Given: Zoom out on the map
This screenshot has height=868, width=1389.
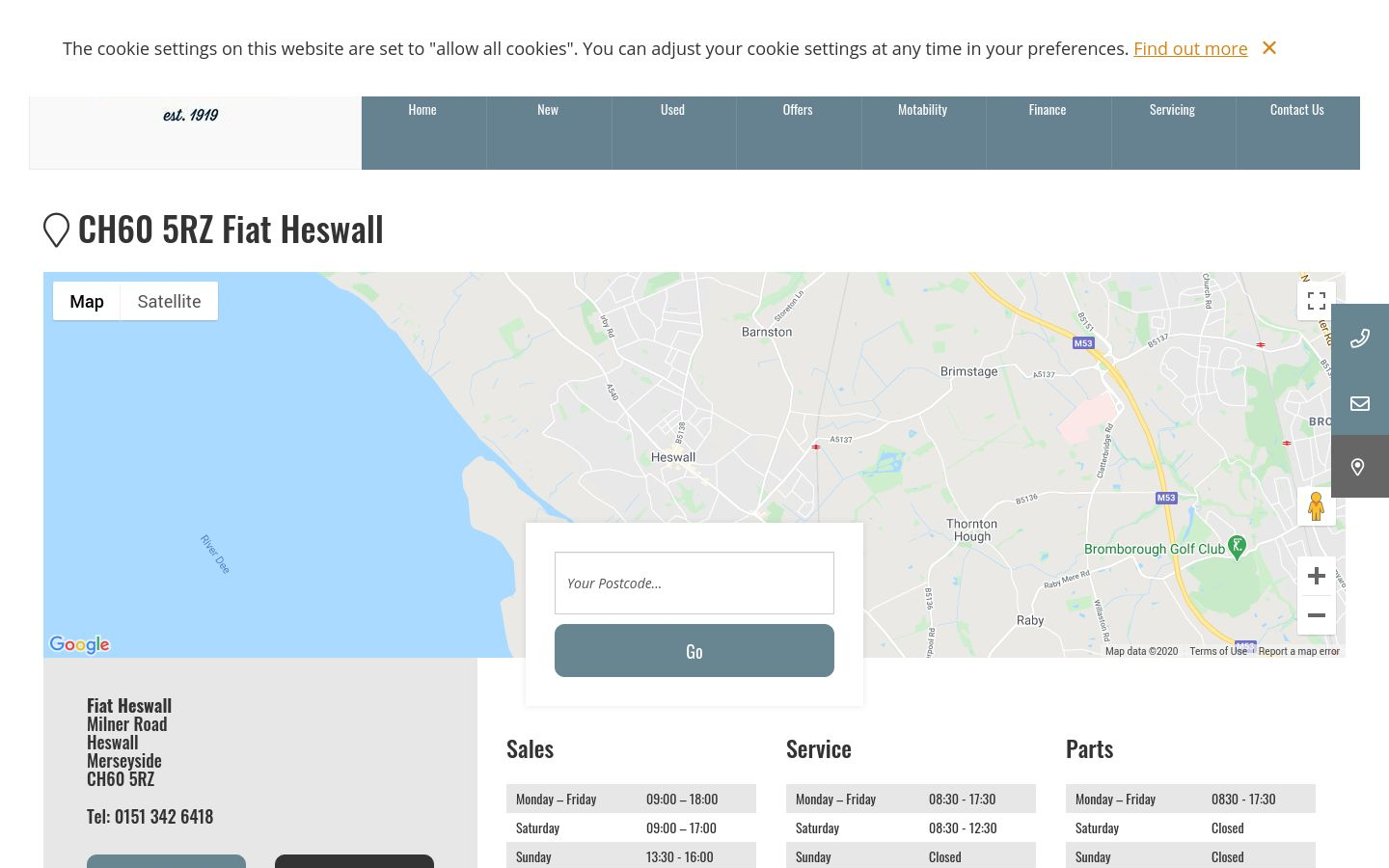Looking at the screenshot, I should pyautogui.click(x=1317, y=615).
